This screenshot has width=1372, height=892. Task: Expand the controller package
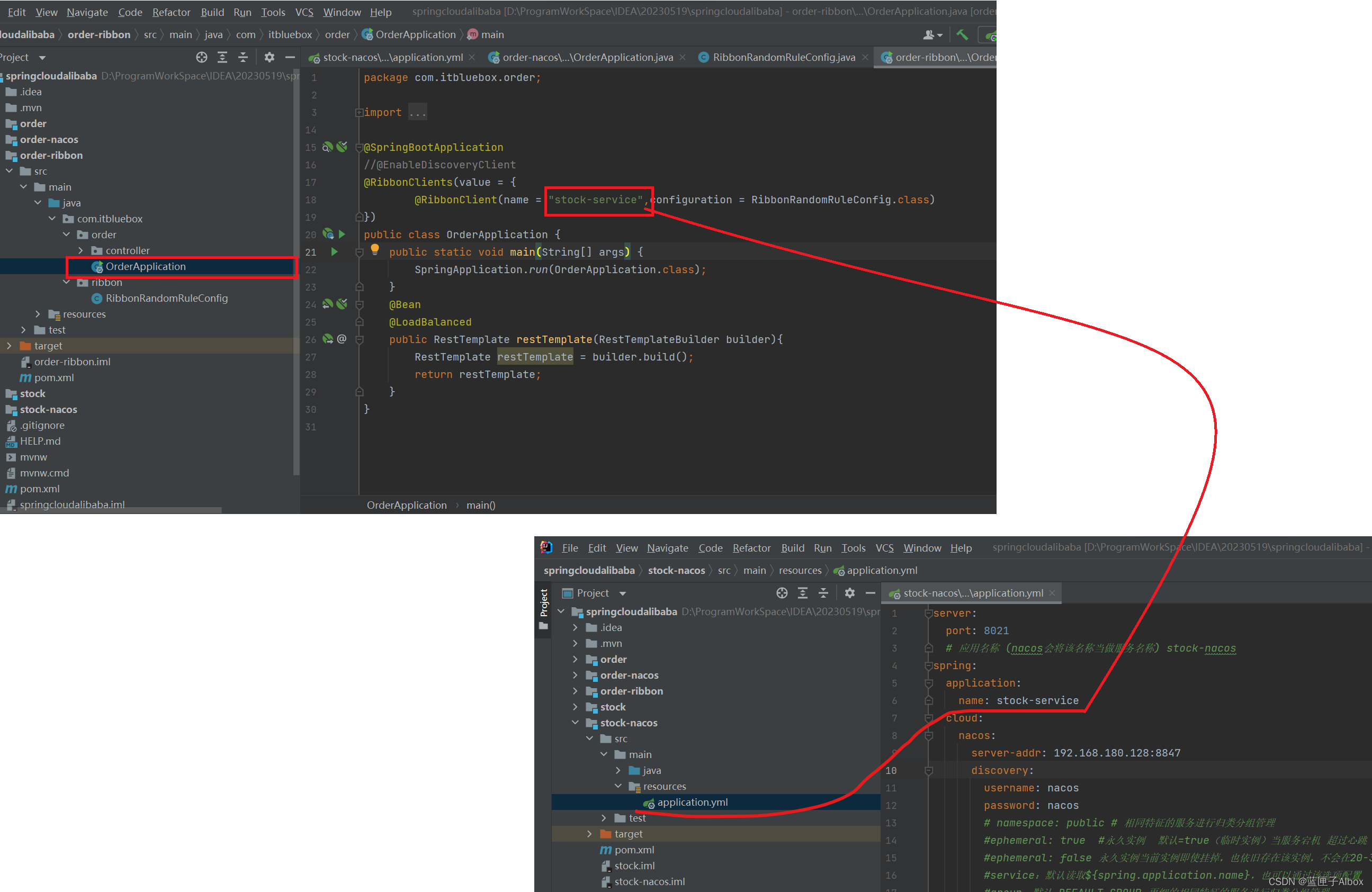pos(80,250)
